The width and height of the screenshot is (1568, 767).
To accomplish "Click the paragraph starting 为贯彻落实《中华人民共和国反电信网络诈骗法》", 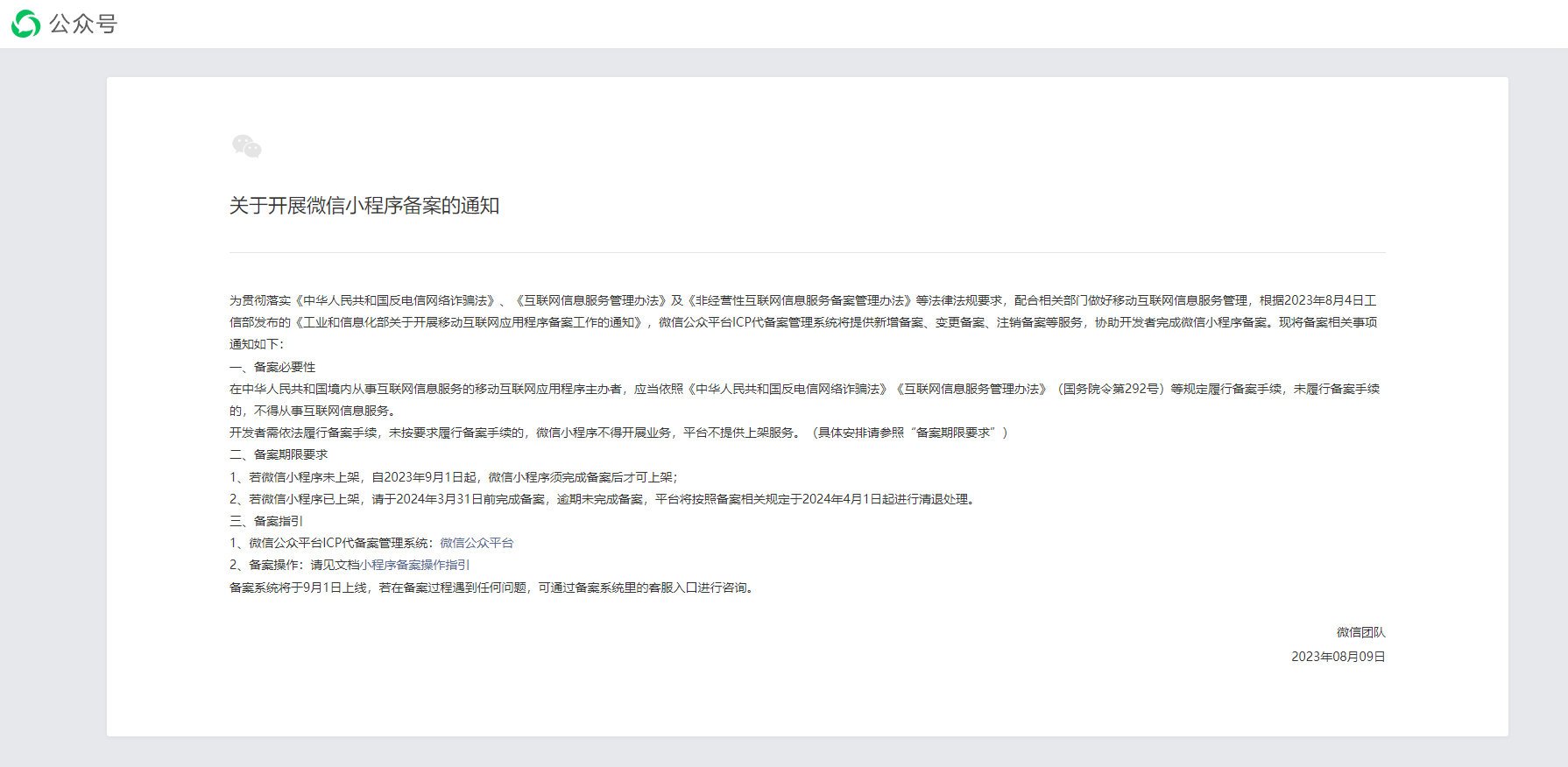I will pos(804,322).
